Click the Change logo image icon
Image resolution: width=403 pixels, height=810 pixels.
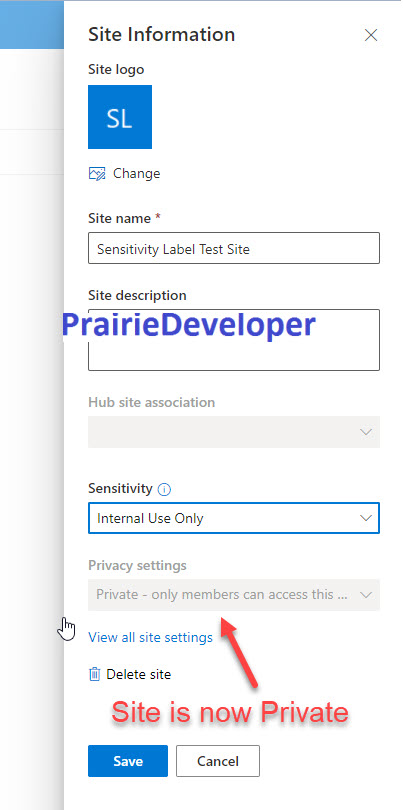[x=97, y=174]
